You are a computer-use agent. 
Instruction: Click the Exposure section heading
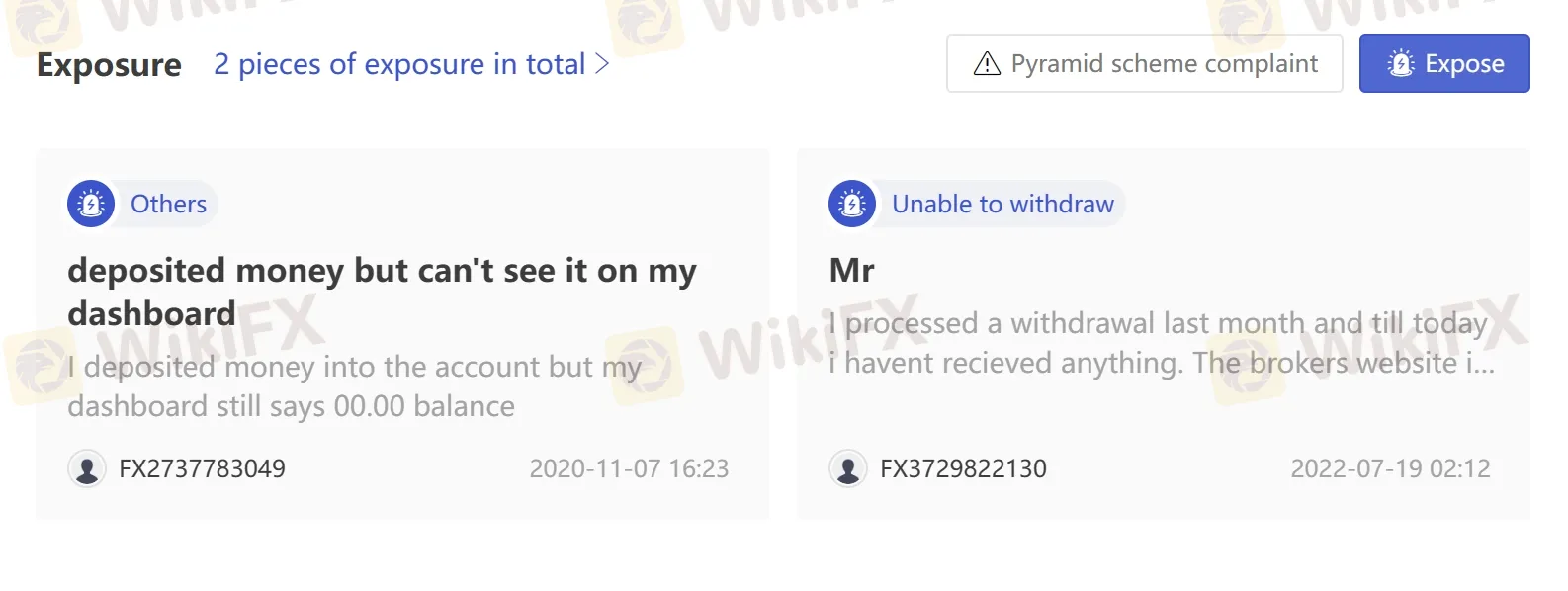coord(109,65)
